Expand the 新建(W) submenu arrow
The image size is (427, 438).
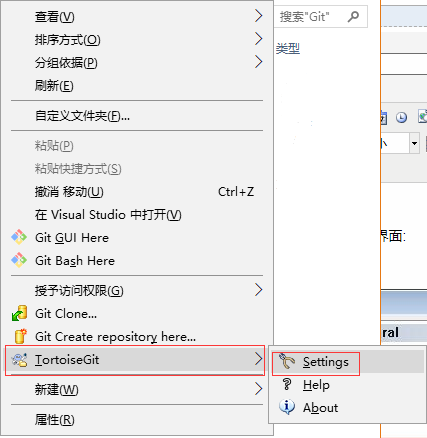(x=259, y=389)
